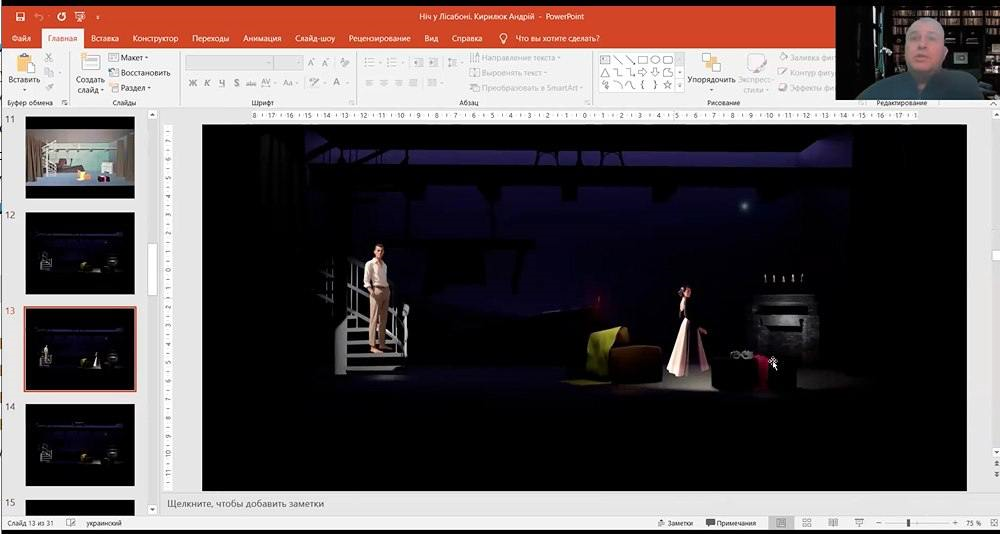Open the font size combo box
1000x534 pixels.
coord(289,63)
